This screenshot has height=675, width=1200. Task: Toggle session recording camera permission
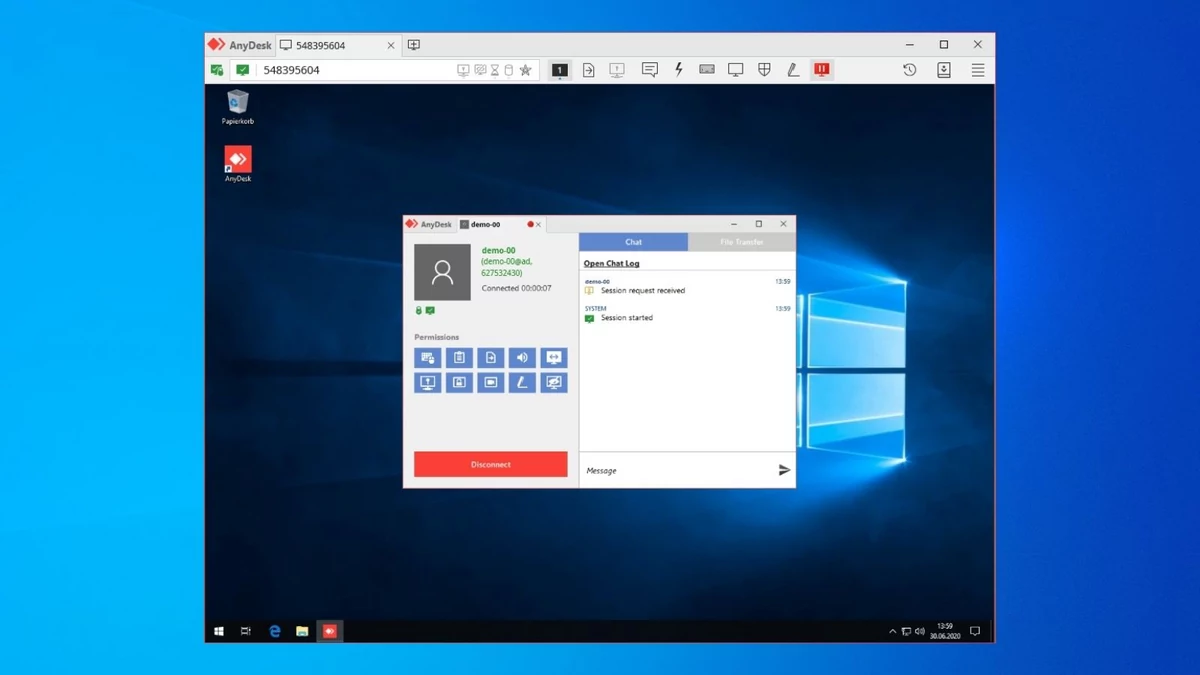pyautogui.click(x=491, y=382)
